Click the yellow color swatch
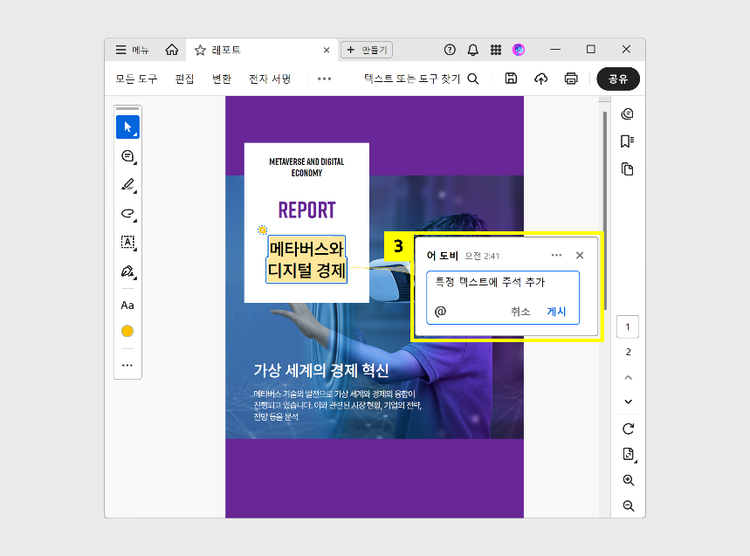Viewport: 750px width, 556px height. [x=127, y=331]
